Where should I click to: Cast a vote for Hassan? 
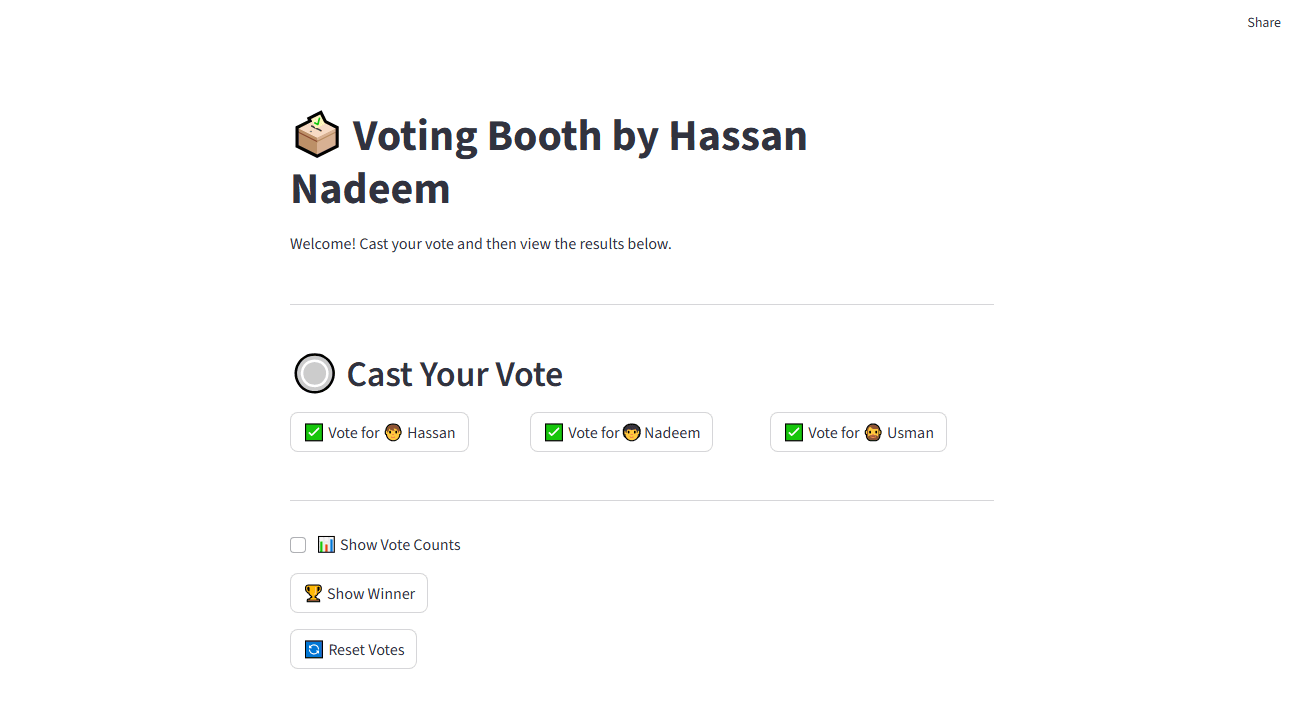pos(379,432)
